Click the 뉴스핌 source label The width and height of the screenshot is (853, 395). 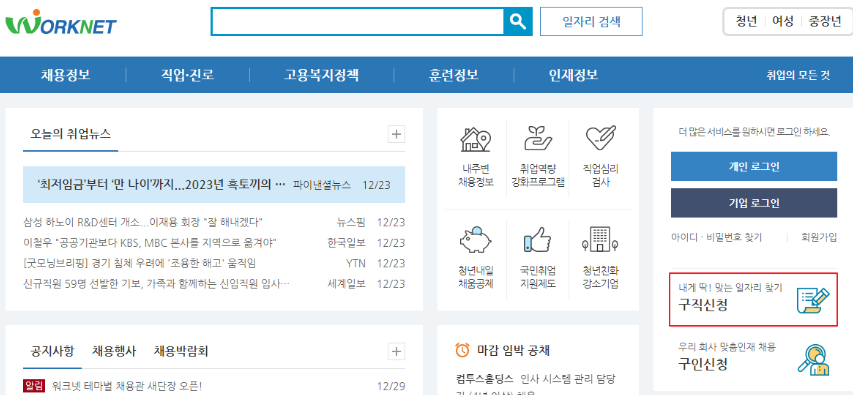pyautogui.click(x=351, y=222)
